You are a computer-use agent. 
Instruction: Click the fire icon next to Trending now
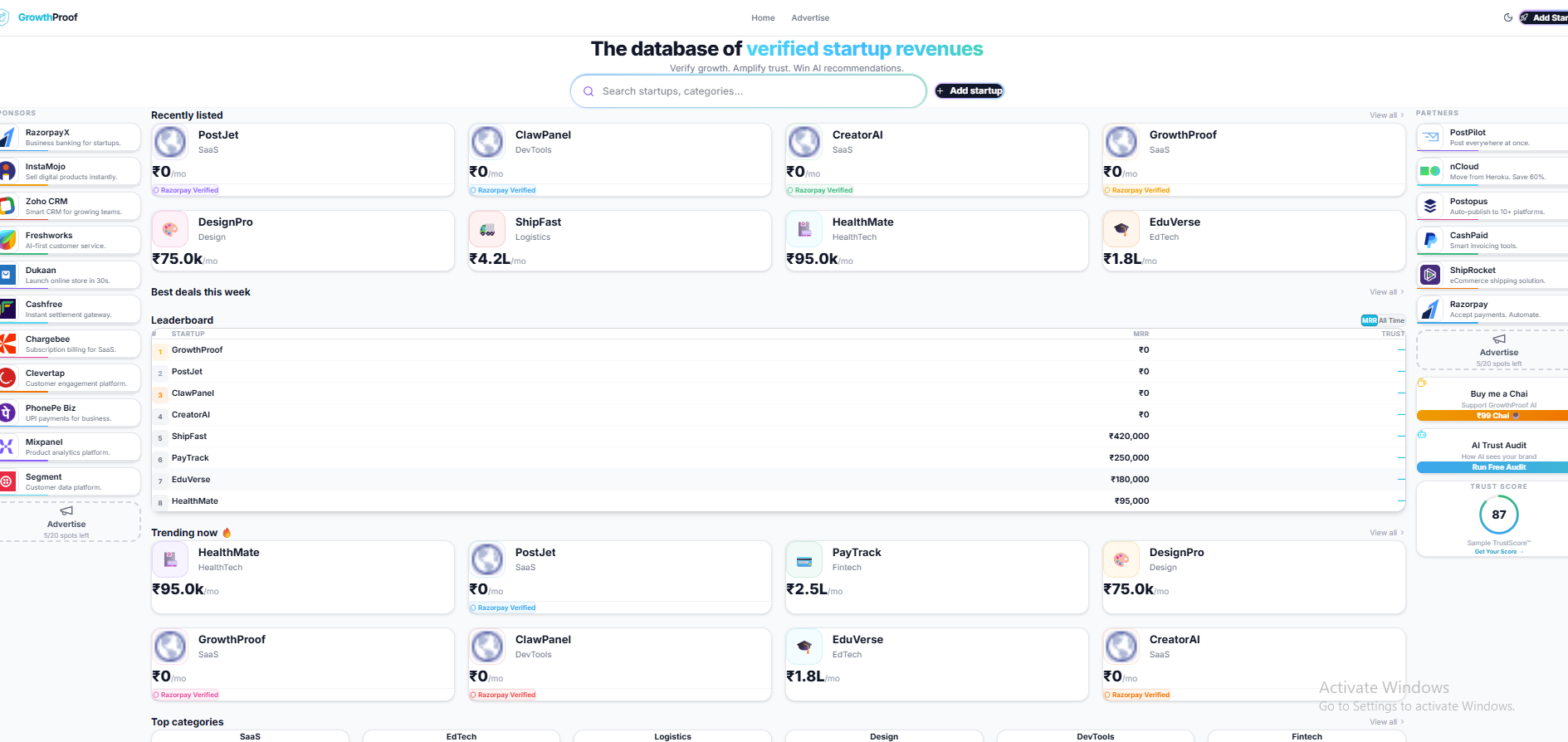point(227,533)
